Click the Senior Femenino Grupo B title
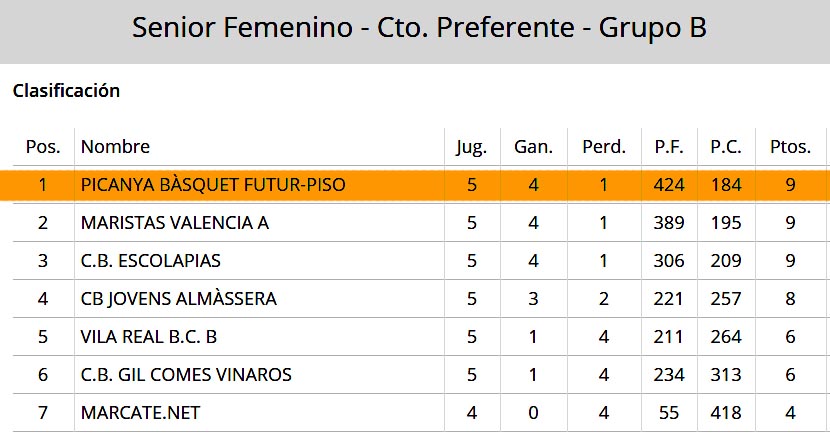The height and width of the screenshot is (443, 830). 419,28
